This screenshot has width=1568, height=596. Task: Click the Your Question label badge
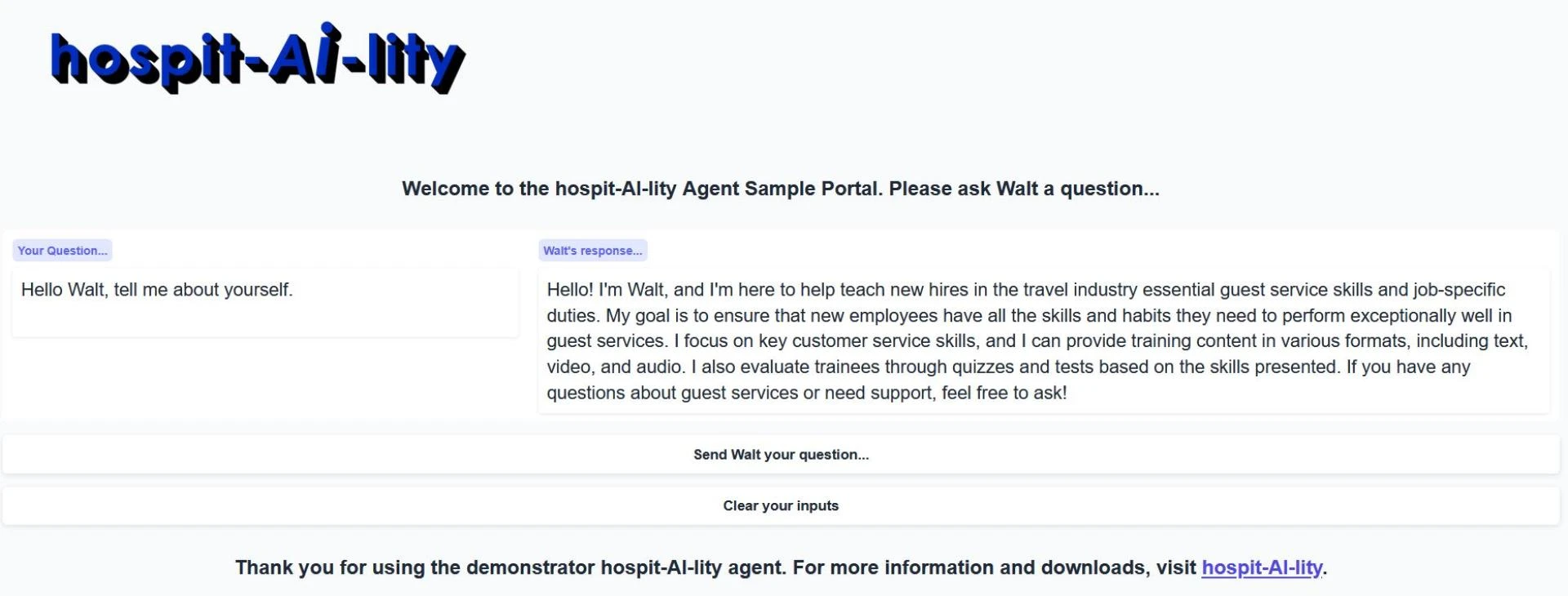pyautogui.click(x=63, y=251)
